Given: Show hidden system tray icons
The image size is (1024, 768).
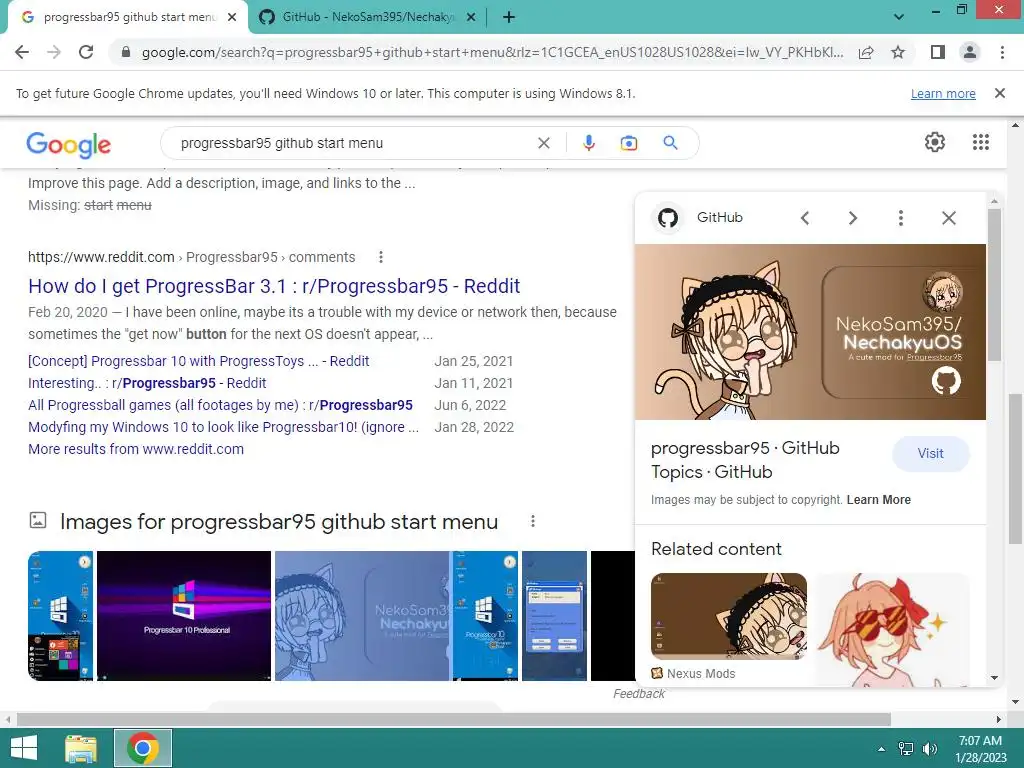Looking at the screenshot, I should 881,749.
